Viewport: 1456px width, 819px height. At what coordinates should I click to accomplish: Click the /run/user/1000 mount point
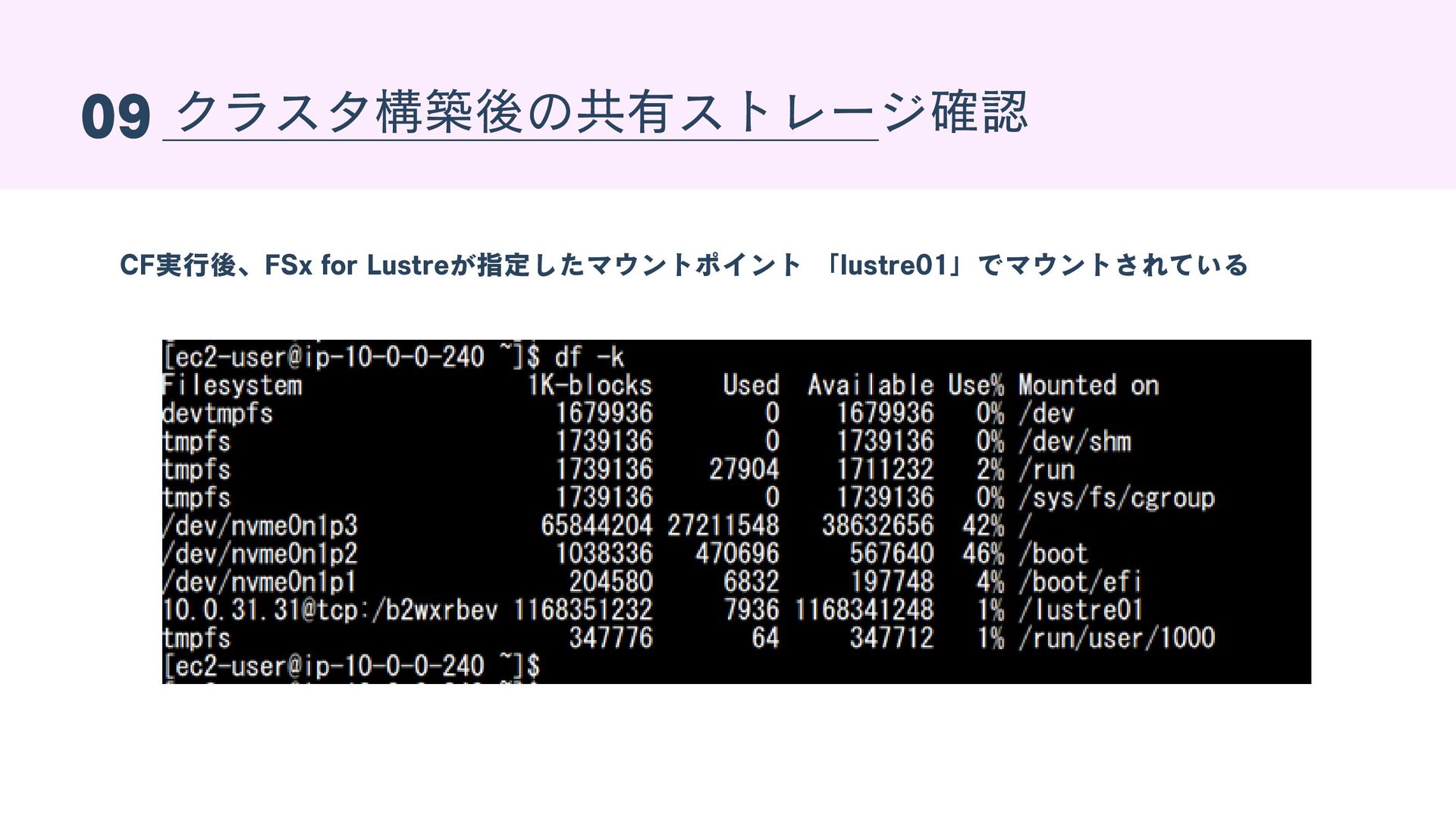tap(1116, 638)
